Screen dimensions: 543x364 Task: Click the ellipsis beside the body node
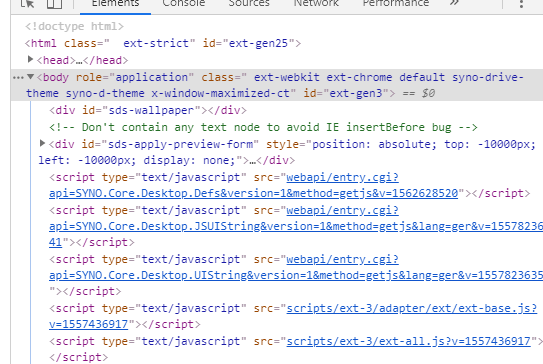pyautogui.click(x=18, y=77)
